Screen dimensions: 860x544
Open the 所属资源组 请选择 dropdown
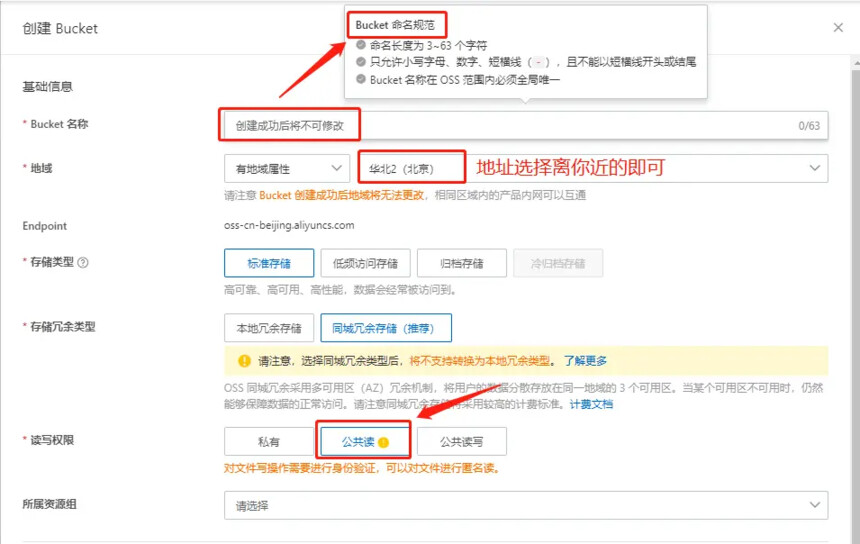pos(525,505)
